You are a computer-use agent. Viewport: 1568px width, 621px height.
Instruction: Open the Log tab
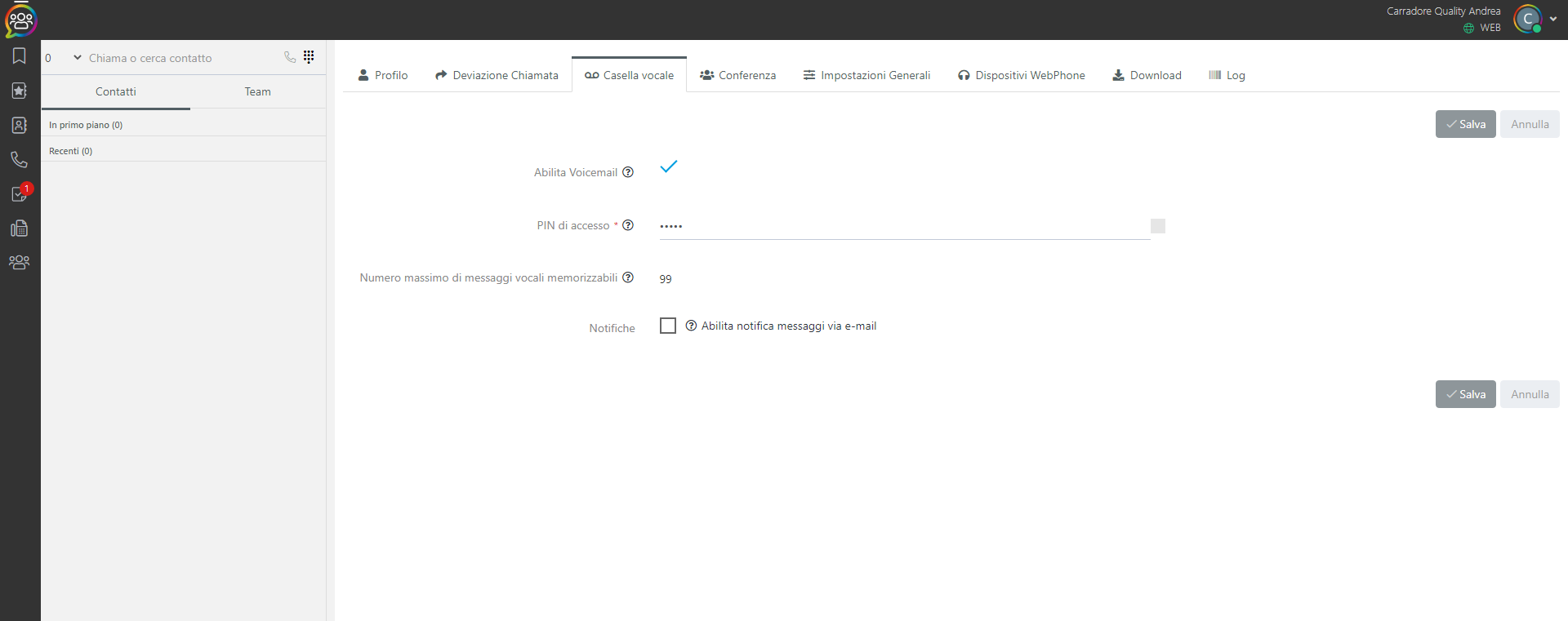(x=1227, y=75)
